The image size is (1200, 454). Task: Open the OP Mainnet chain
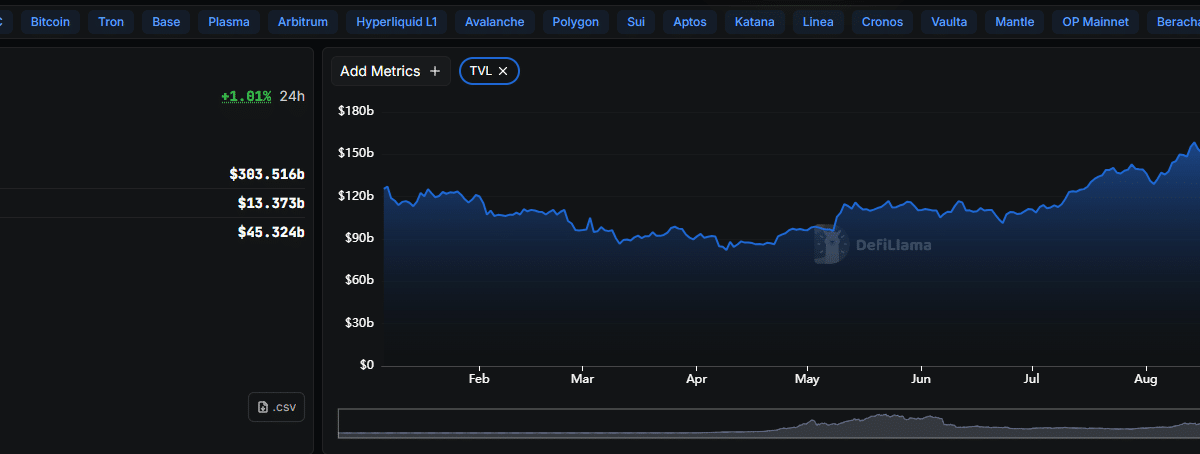click(x=1096, y=21)
